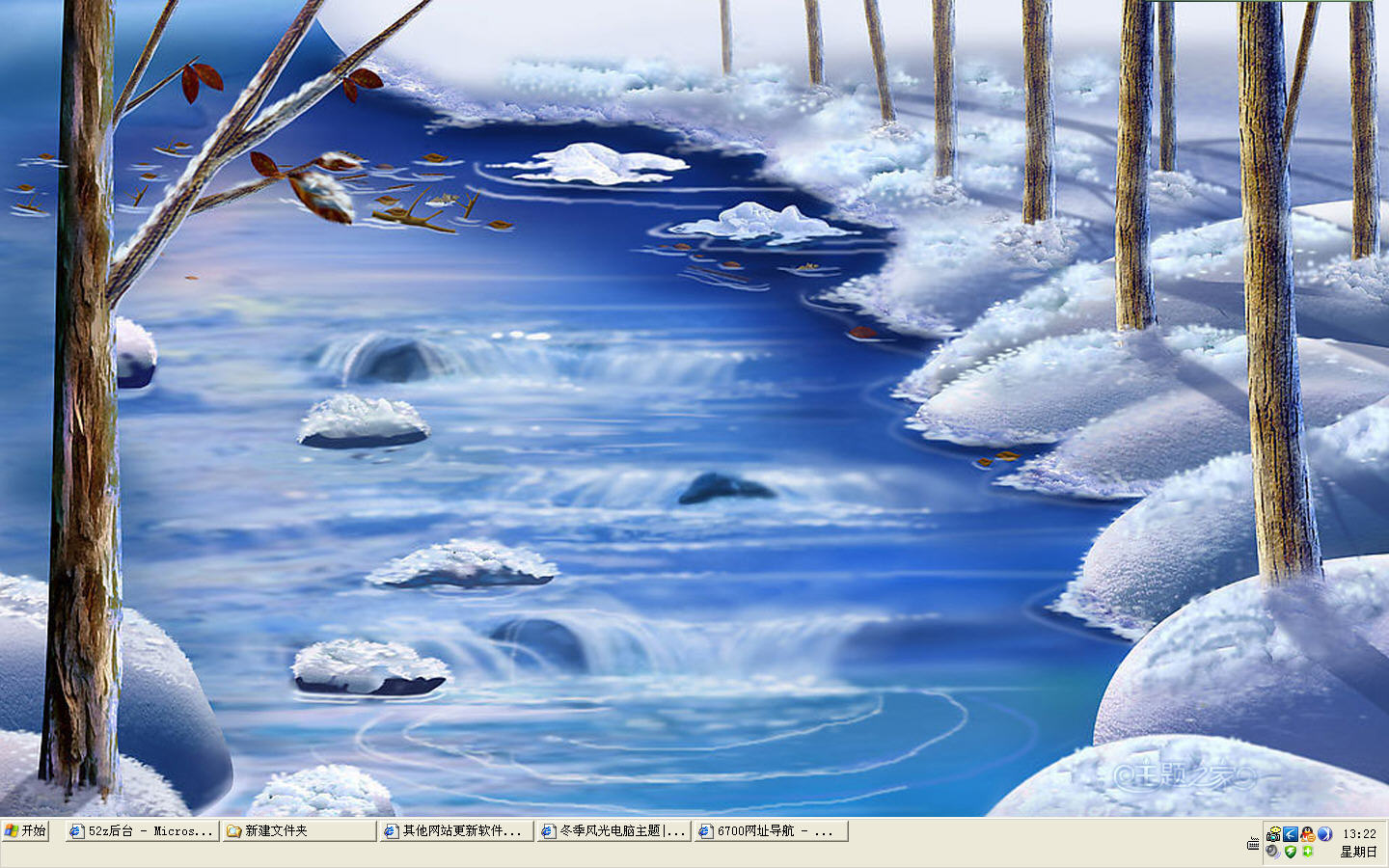Click the 13:22 system clock
The width and height of the screenshot is (1389, 868).
coord(1359,833)
